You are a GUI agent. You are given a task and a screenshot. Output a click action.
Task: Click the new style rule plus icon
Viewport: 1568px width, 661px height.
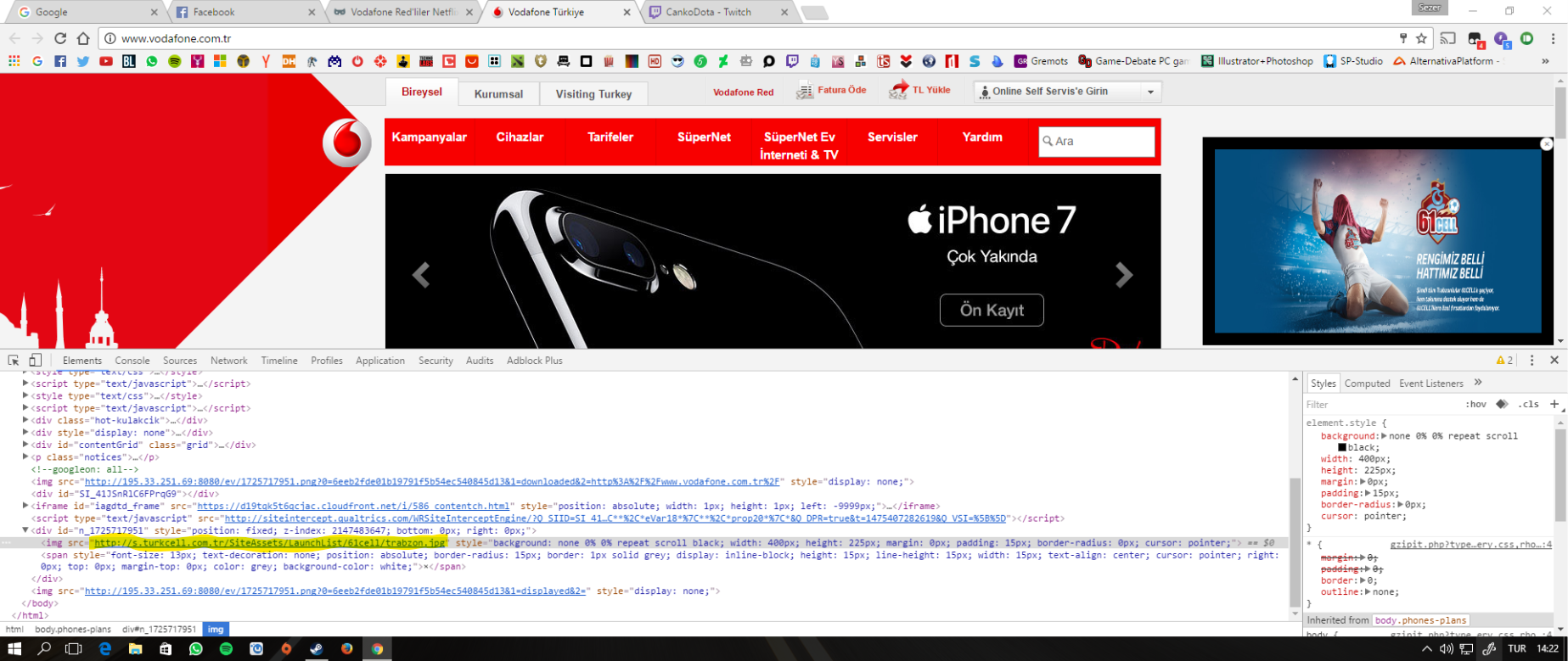click(x=1554, y=404)
